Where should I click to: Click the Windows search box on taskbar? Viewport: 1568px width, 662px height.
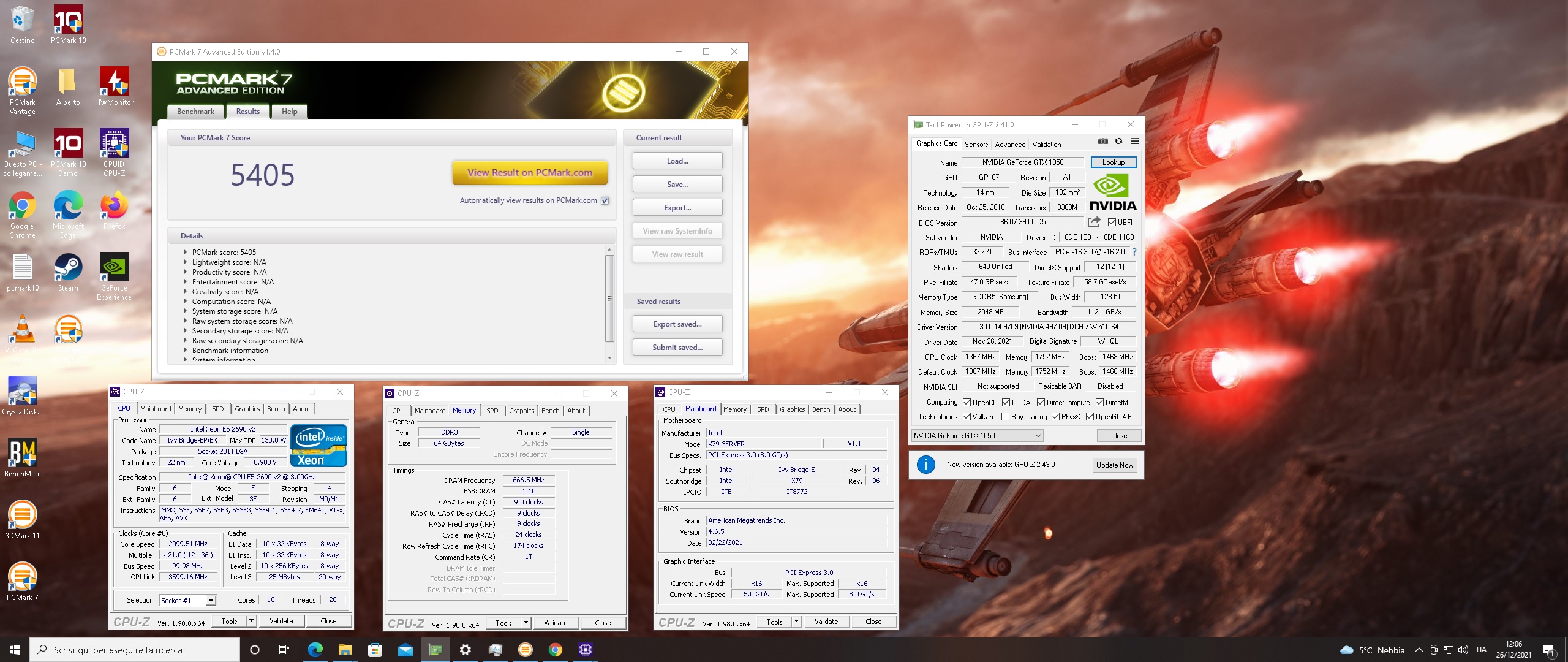pyautogui.click(x=135, y=650)
